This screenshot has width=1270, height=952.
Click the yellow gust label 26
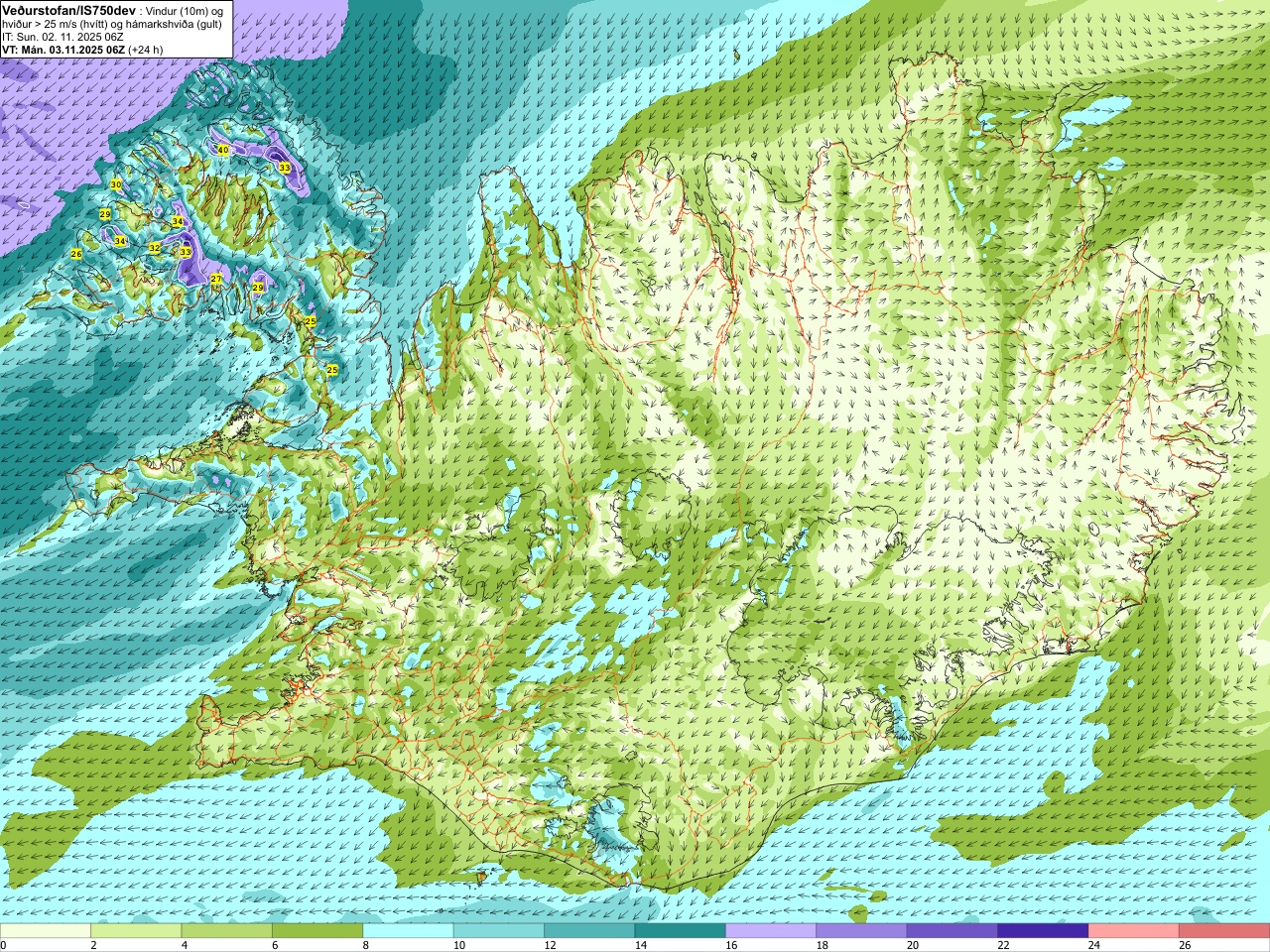pyautogui.click(x=76, y=254)
